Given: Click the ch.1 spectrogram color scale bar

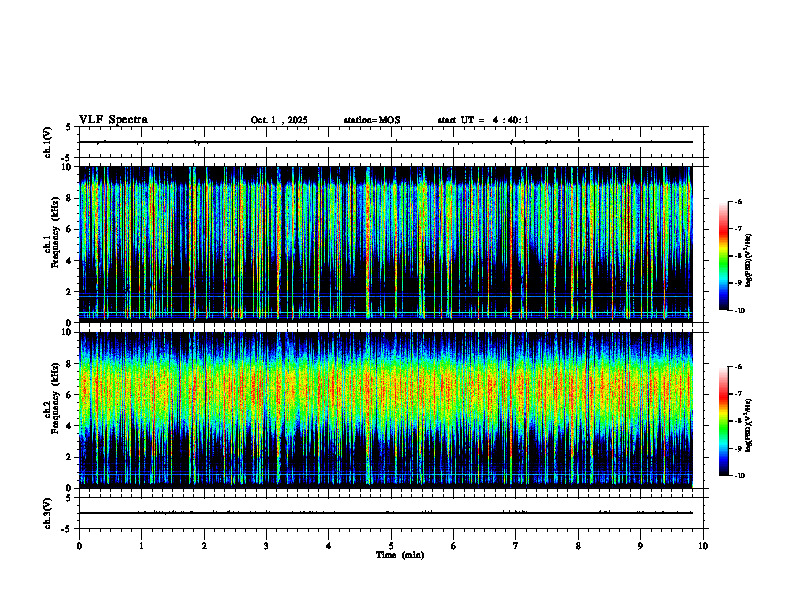Looking at the screenshot, I should click(724, 256).
